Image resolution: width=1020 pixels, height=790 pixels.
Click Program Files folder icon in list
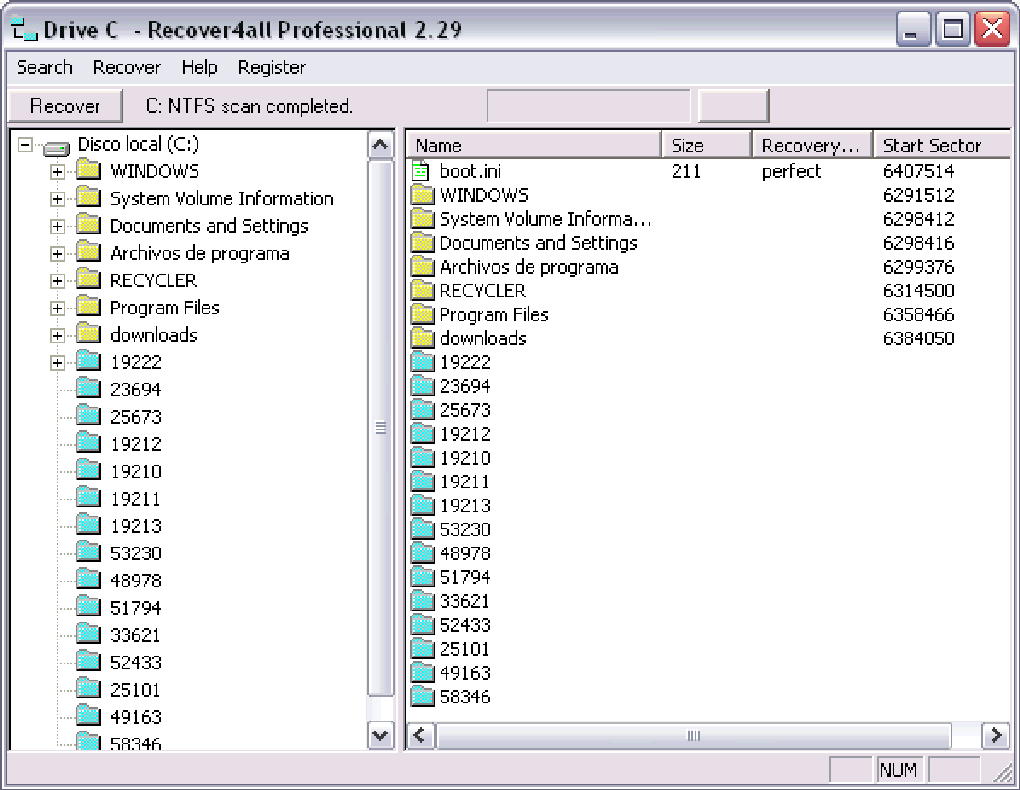point(423,314)
